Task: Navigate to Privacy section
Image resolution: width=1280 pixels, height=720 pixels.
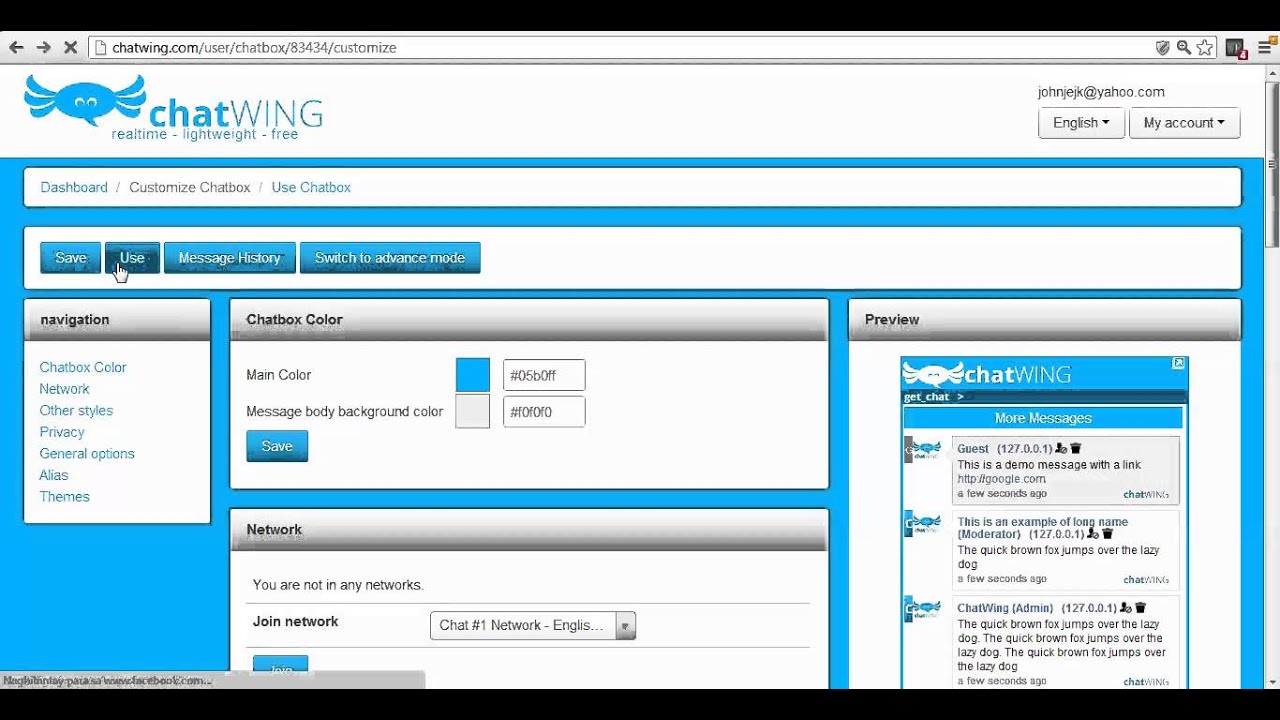Action: click(x=62, y=432)
